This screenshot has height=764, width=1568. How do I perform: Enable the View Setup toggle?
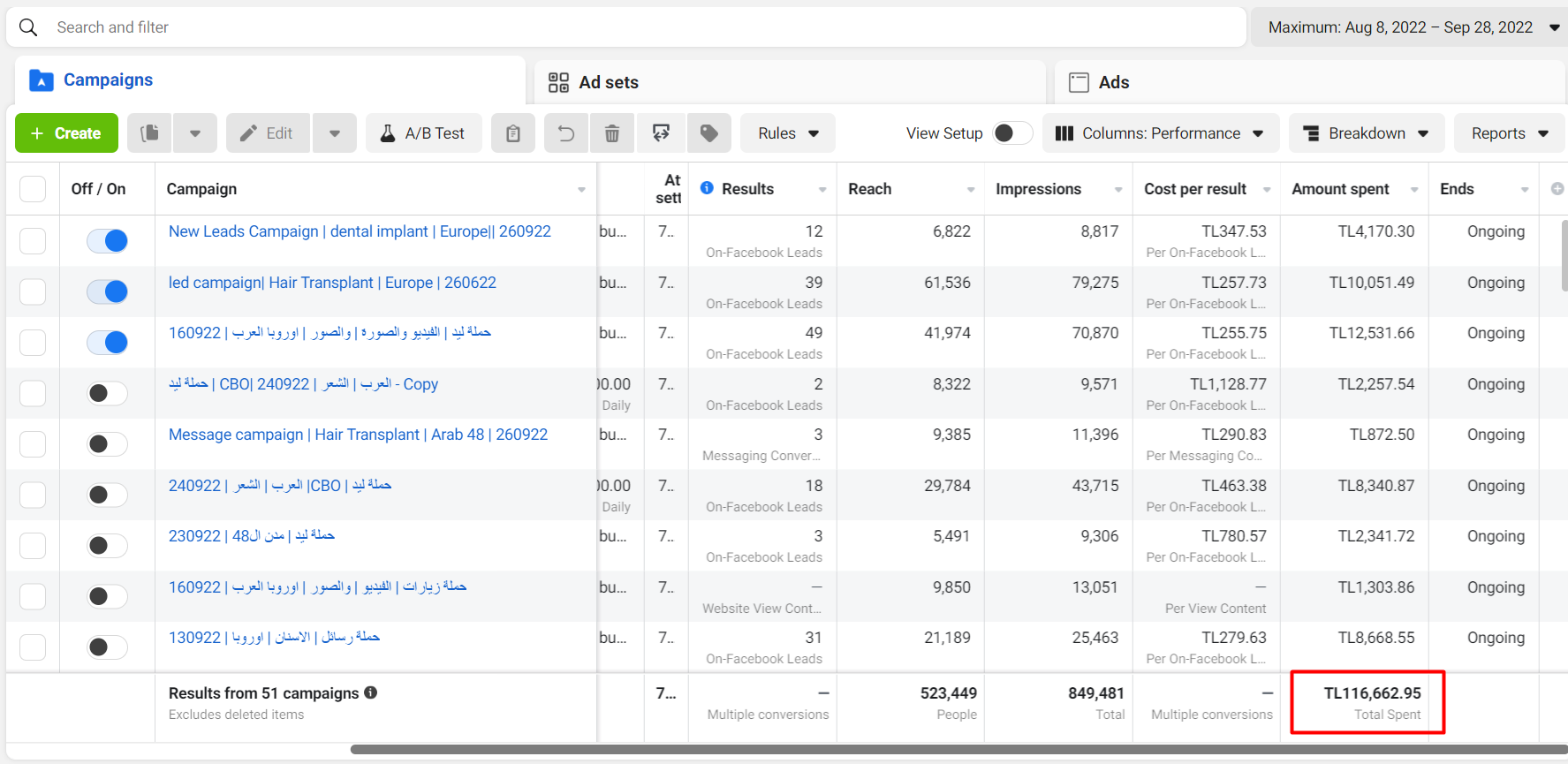[x=1011, y=133]
